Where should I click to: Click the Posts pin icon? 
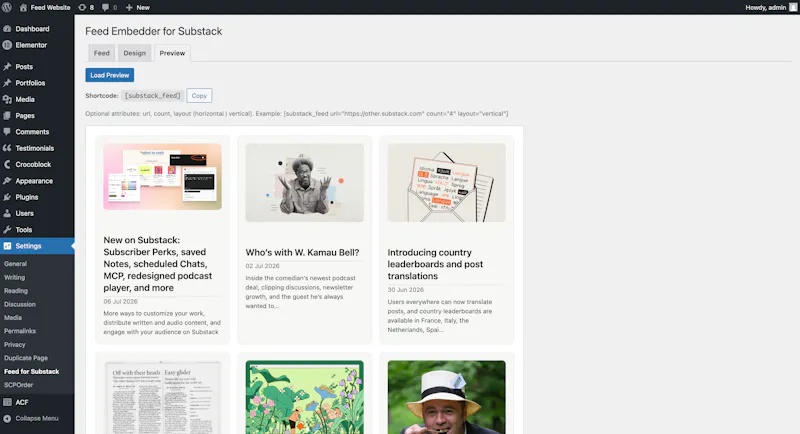(x=7, y=67)
